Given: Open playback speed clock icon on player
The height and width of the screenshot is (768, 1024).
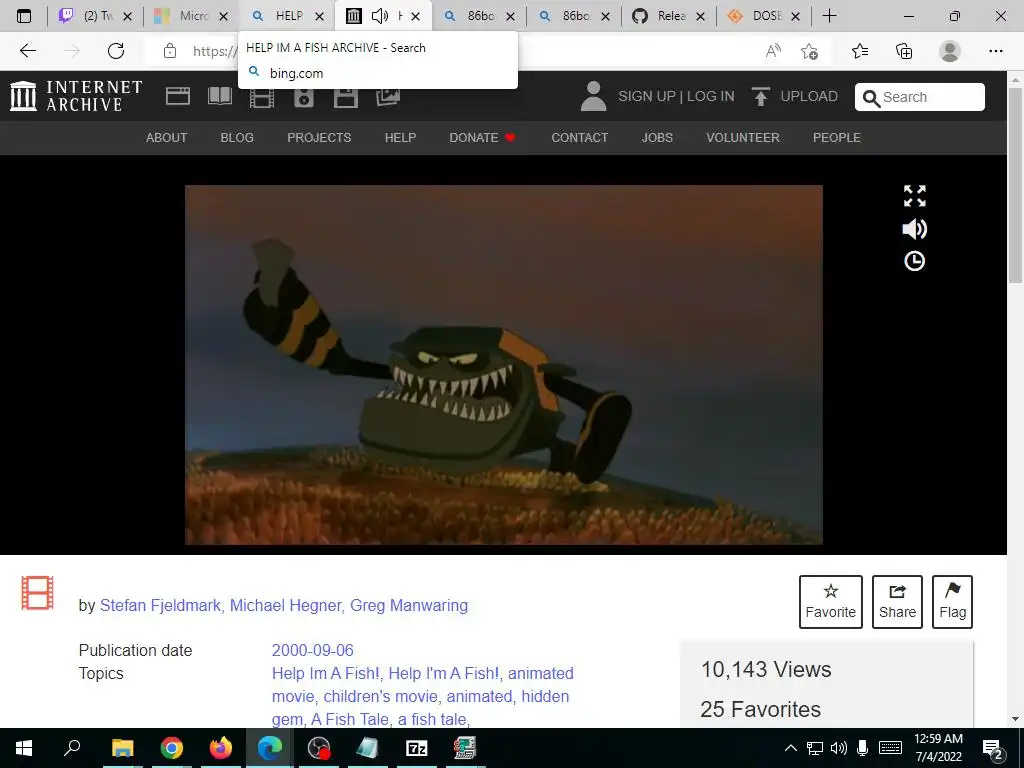Looking at the screenshot, I should coord(914,261).
